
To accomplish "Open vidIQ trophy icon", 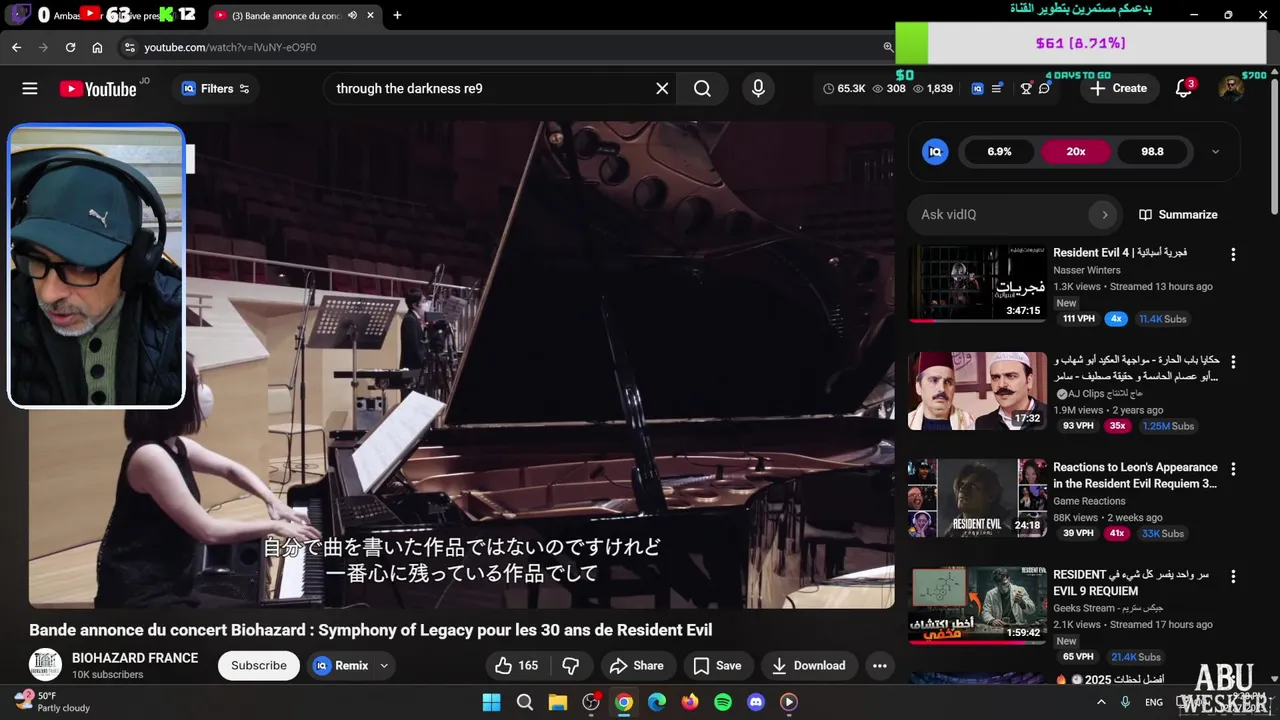I will [1026, 89].
